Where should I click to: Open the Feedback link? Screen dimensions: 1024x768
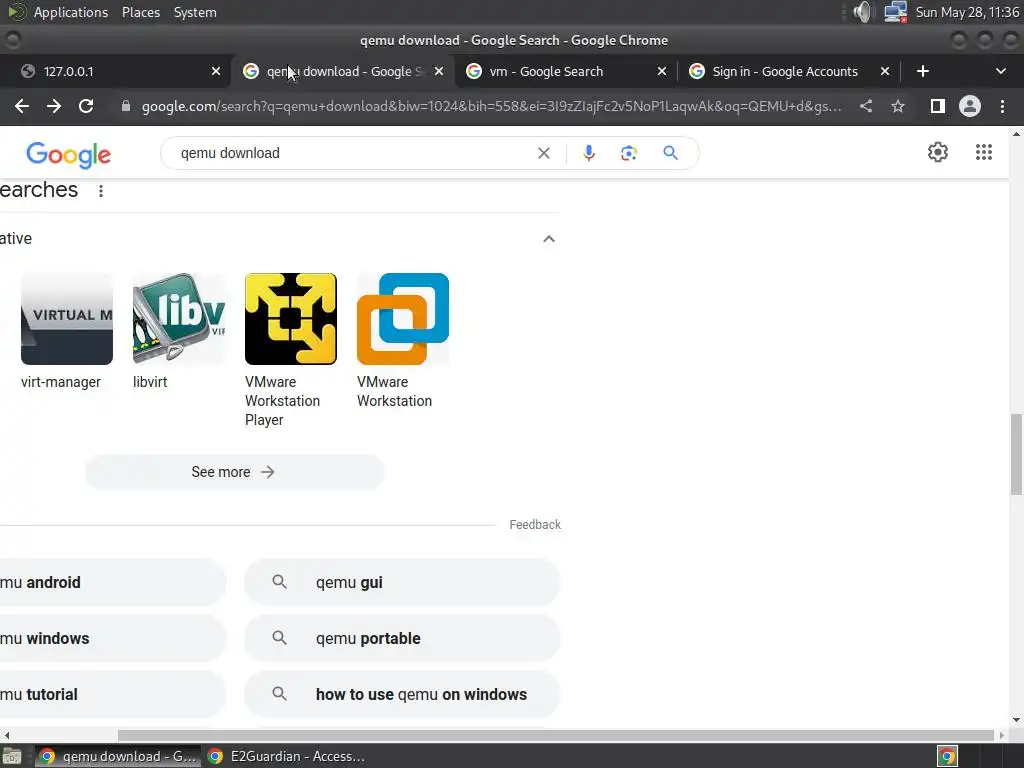(535, 524)
